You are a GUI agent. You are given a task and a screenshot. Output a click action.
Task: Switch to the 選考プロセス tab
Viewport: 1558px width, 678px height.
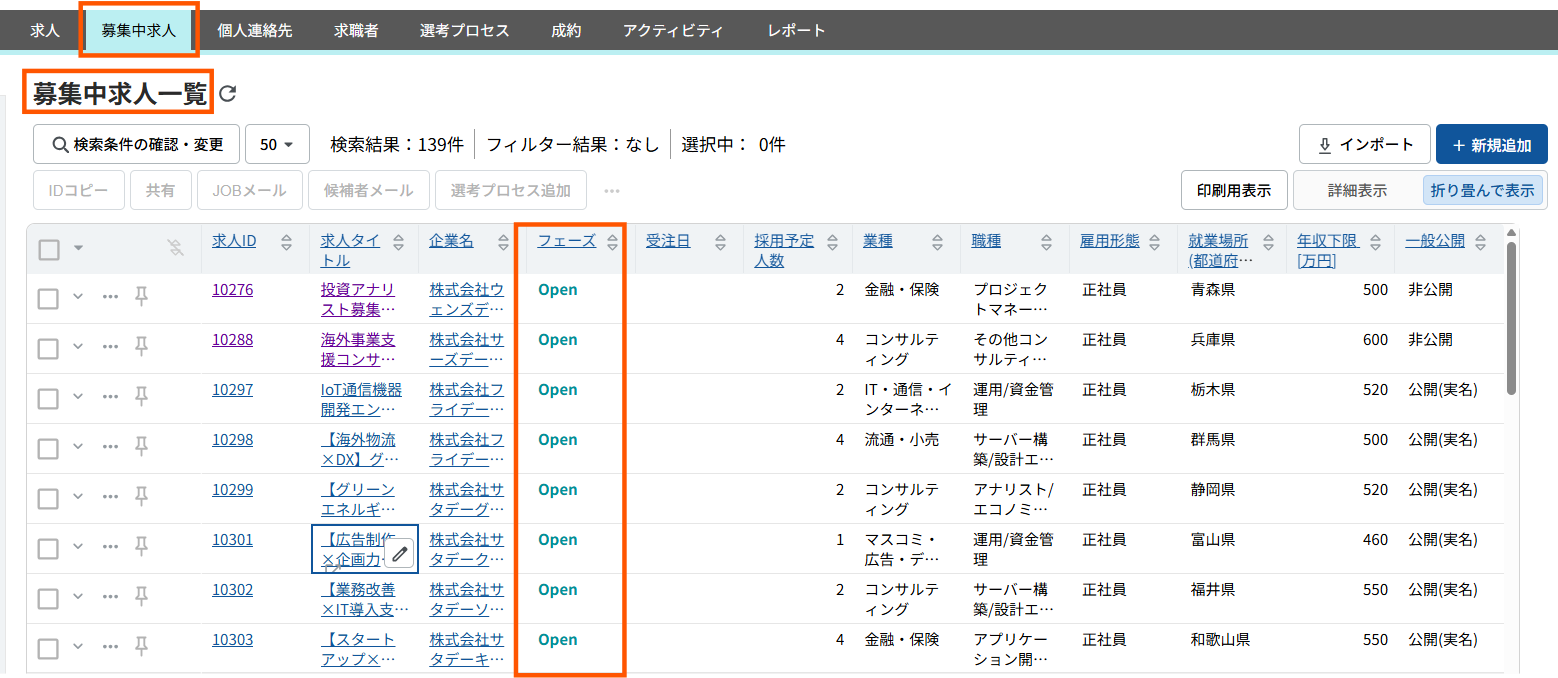465,30
